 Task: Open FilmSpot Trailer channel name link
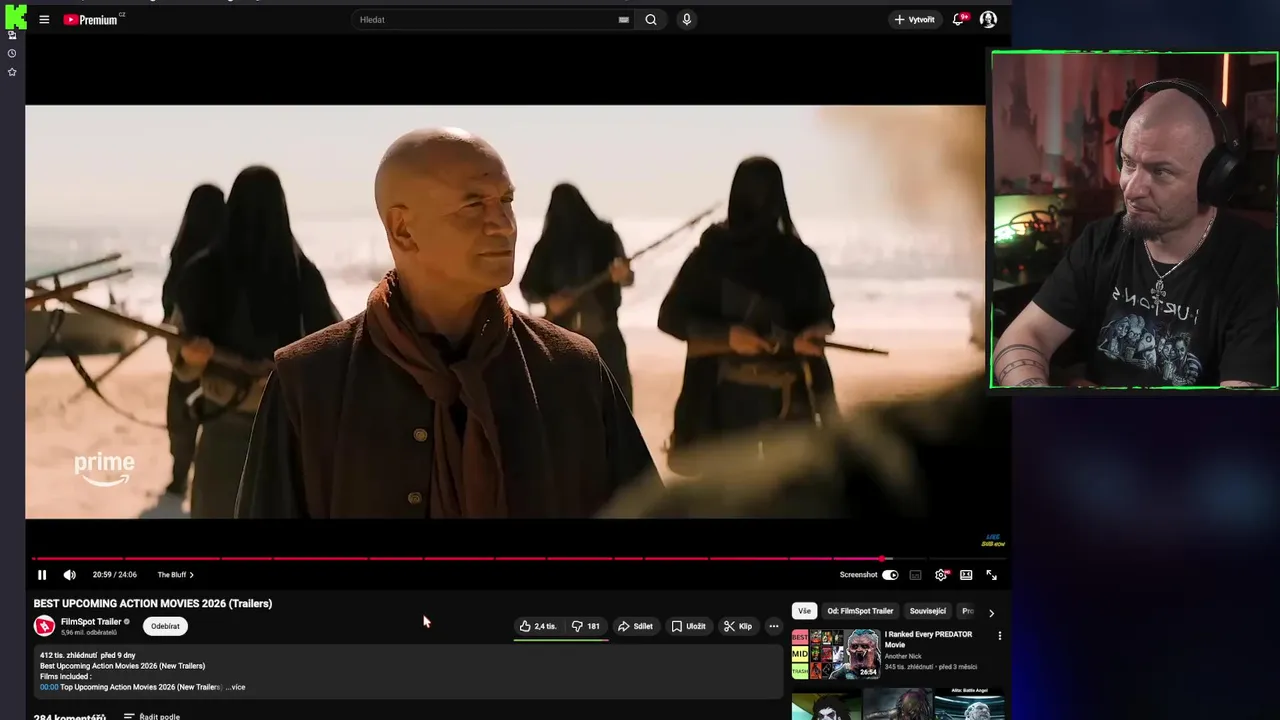coord(91,621)
